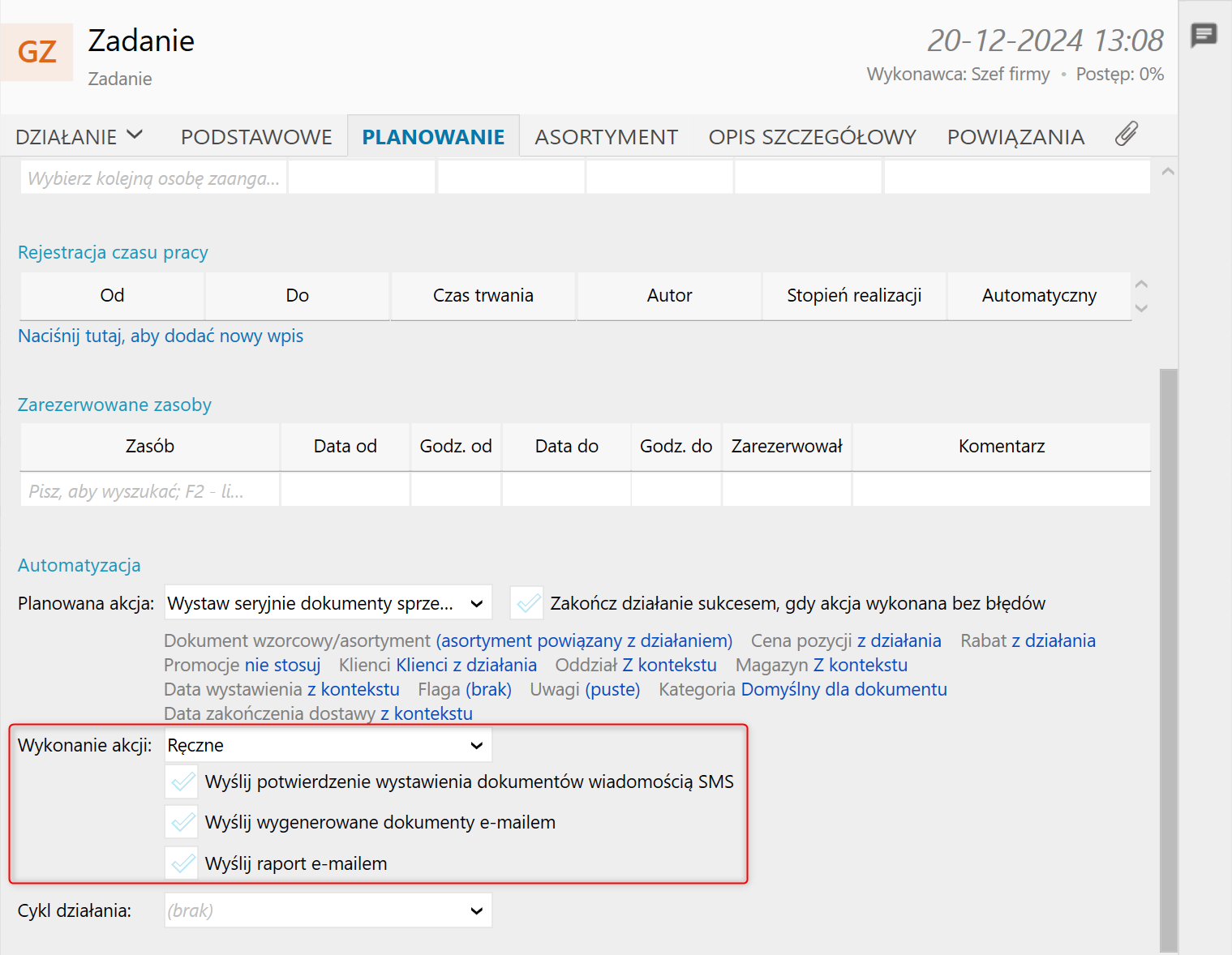
Task: Select the PLANOWANIE tab
Action: pyautogui.click(x=433, y=137)
